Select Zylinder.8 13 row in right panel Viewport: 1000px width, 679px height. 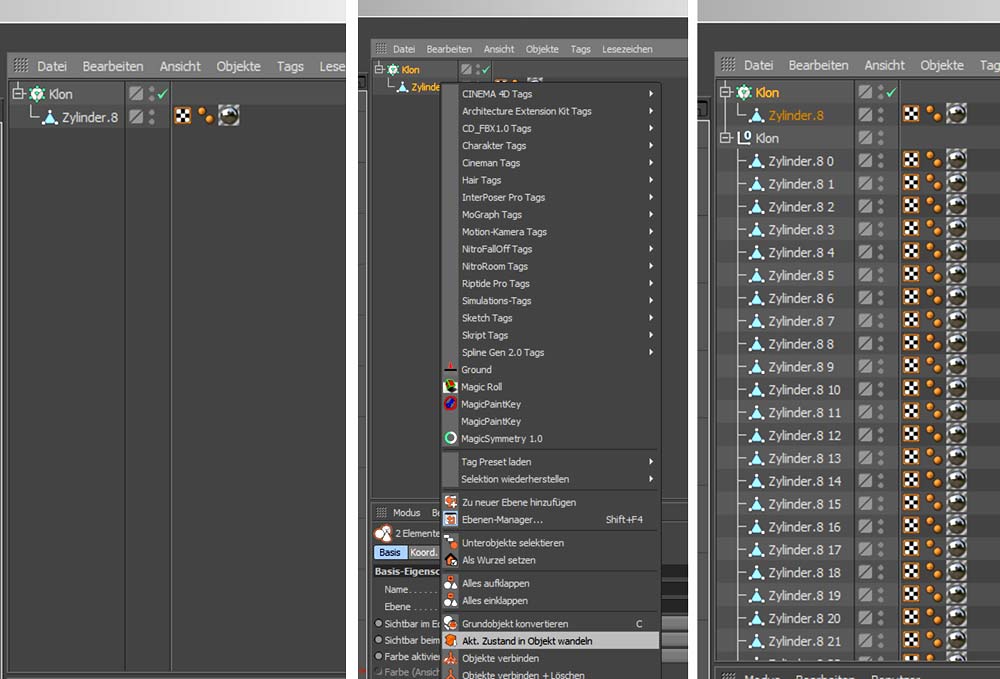805,458
